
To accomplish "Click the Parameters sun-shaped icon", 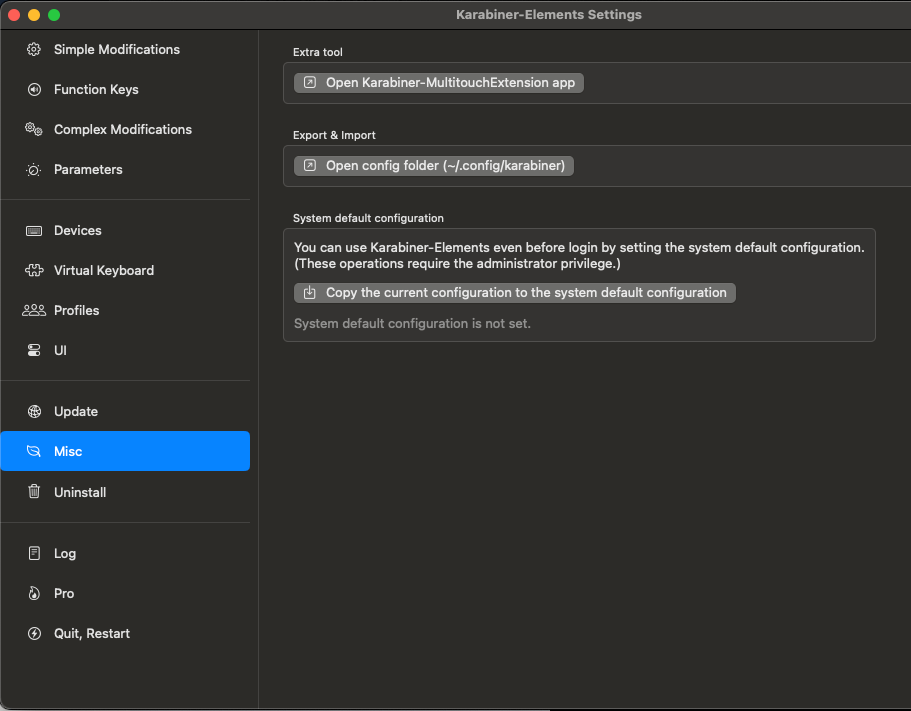I will pos(34,170).
